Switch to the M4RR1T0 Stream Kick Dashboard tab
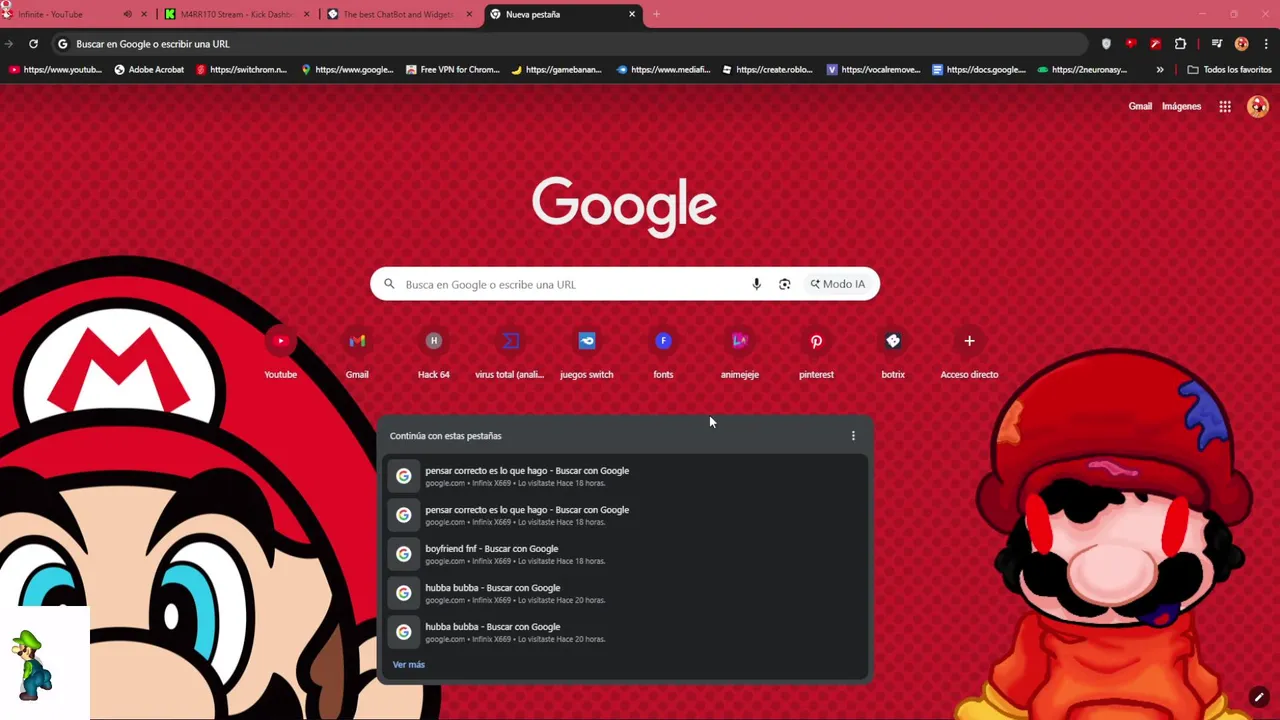The height and width of the screenshot is (720, 1280). pos(238,14)
